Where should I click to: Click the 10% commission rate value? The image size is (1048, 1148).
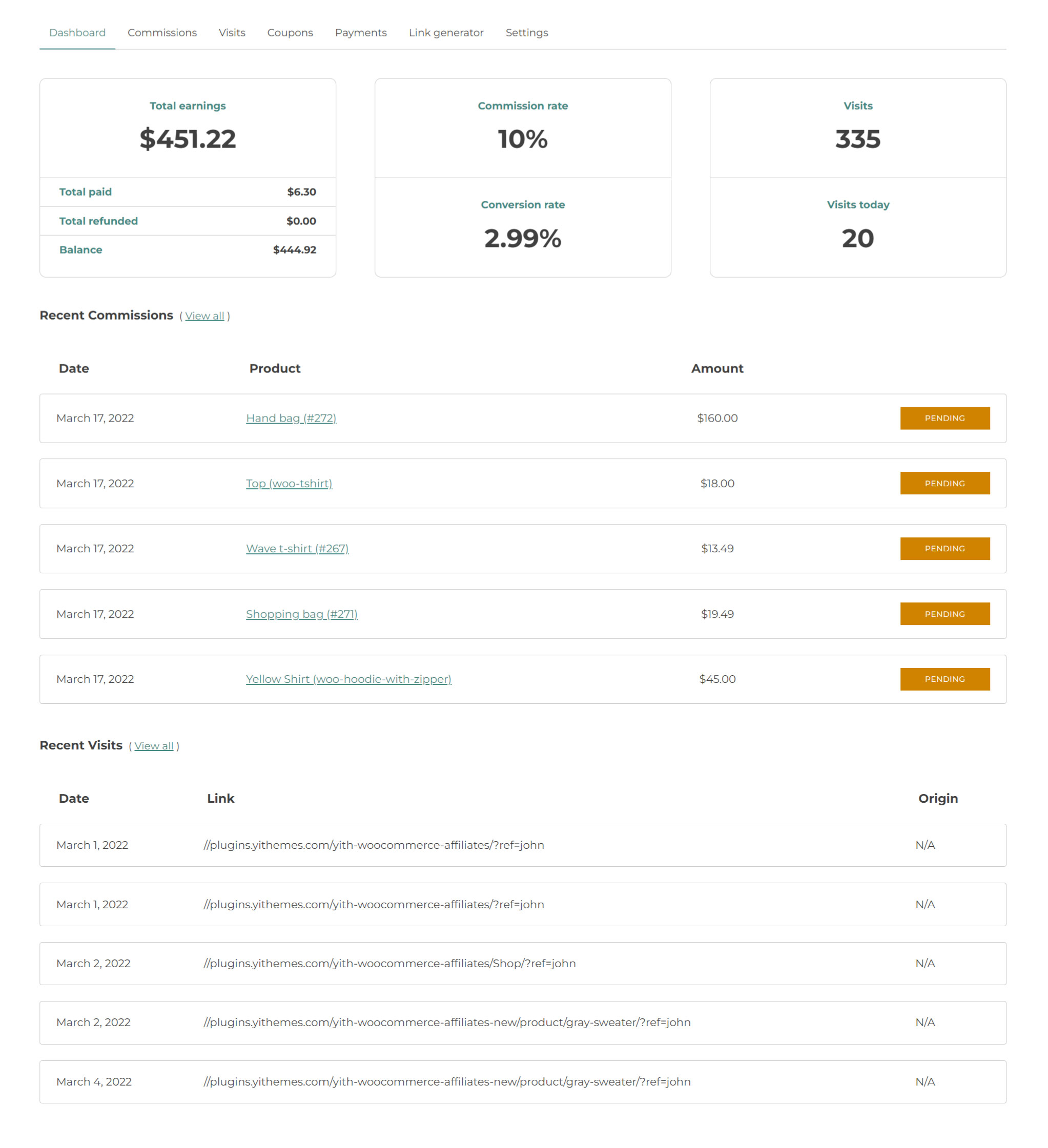[x=523, y=139]
